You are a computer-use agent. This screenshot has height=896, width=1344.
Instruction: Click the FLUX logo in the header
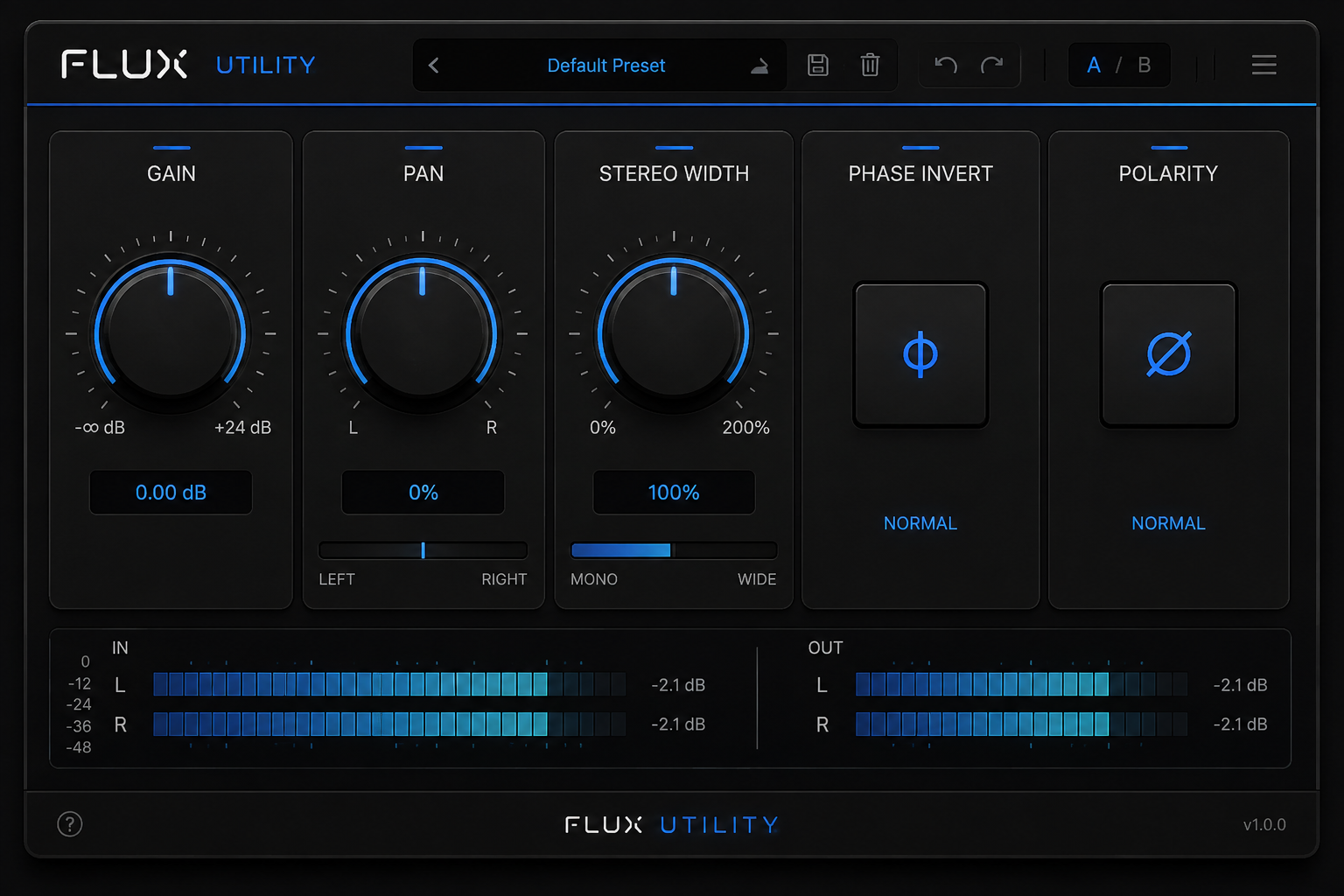pos(124,64)
